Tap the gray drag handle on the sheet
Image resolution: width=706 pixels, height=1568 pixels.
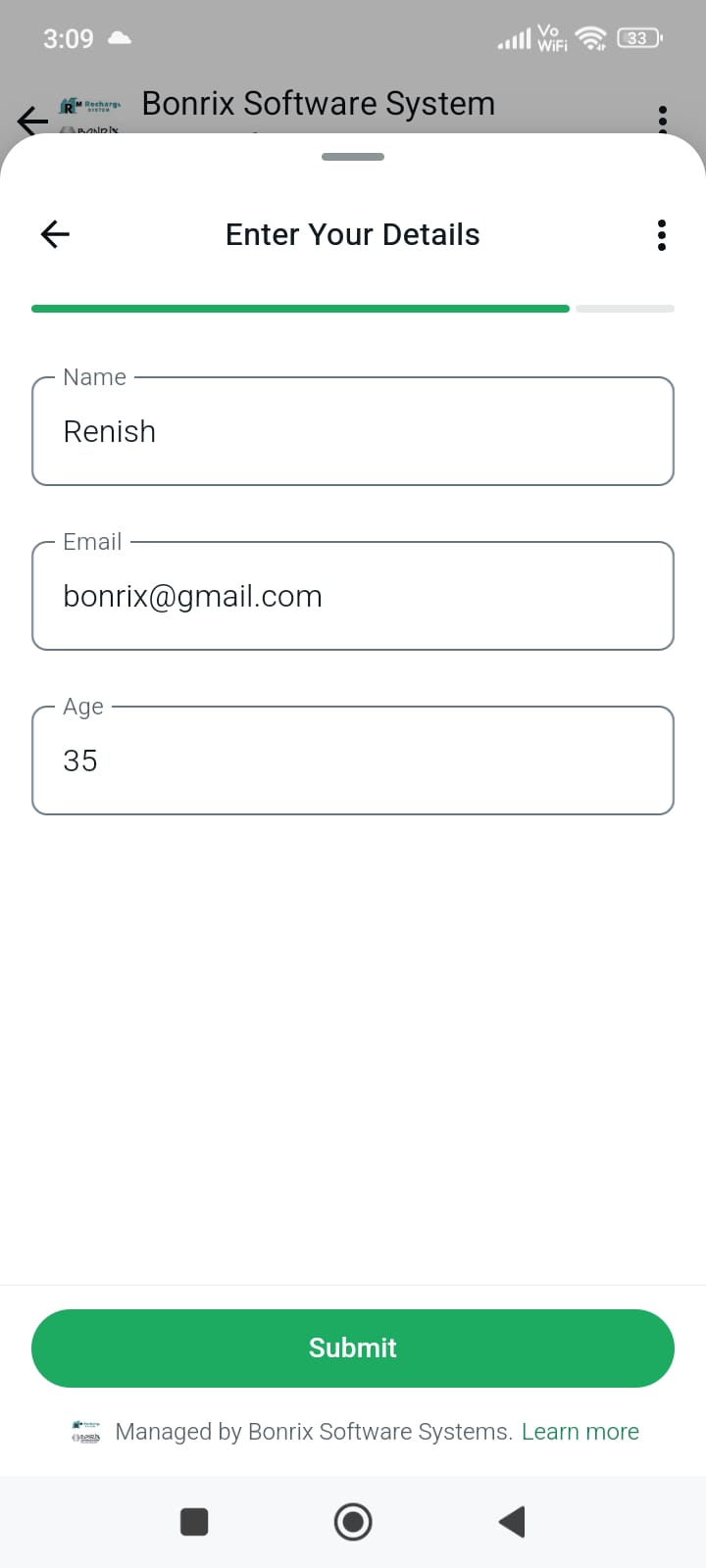353,157
